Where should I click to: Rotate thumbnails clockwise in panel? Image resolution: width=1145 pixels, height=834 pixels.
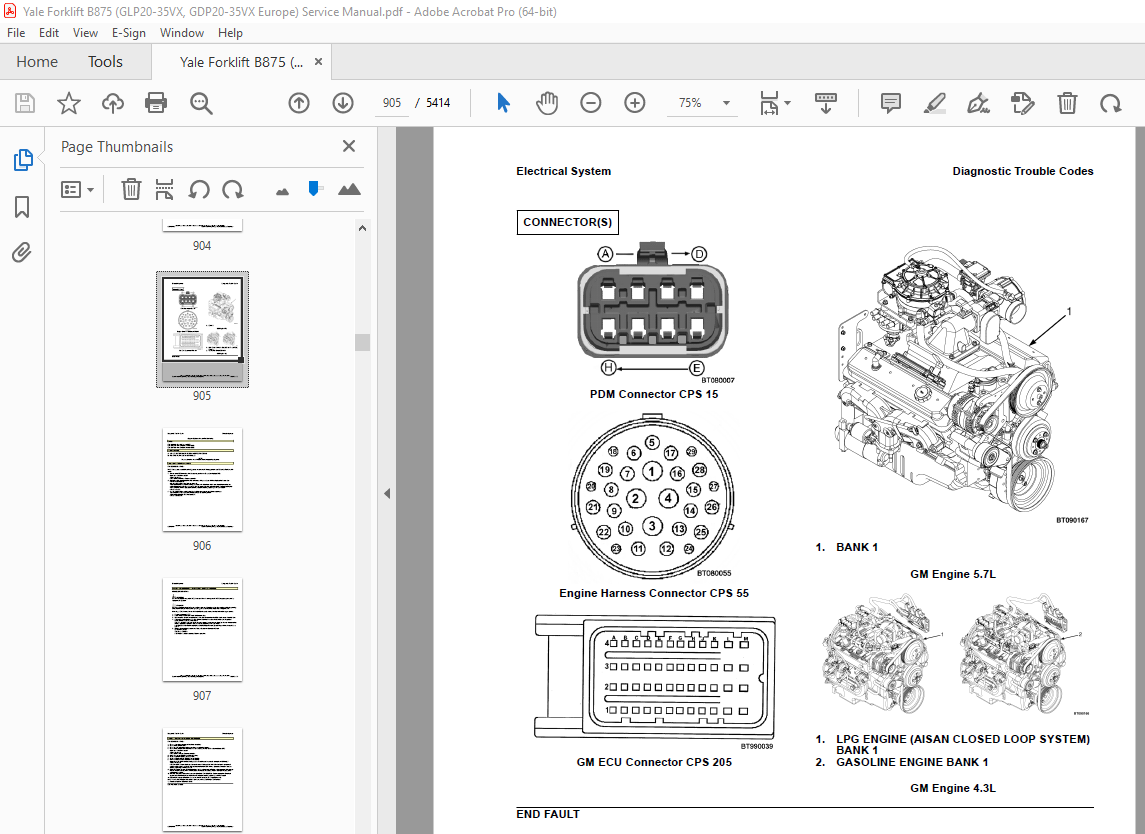(x=233, y=190)
